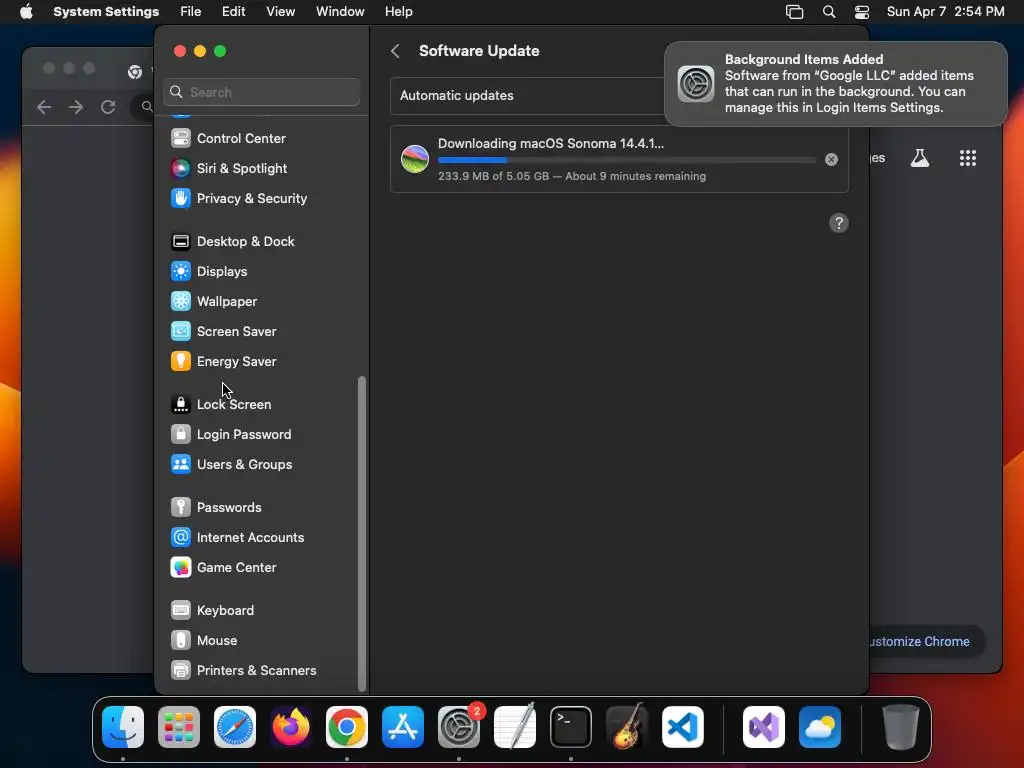Go back from Software Update
Screen dimensions: 1024x768
click(x=395, y=51)
